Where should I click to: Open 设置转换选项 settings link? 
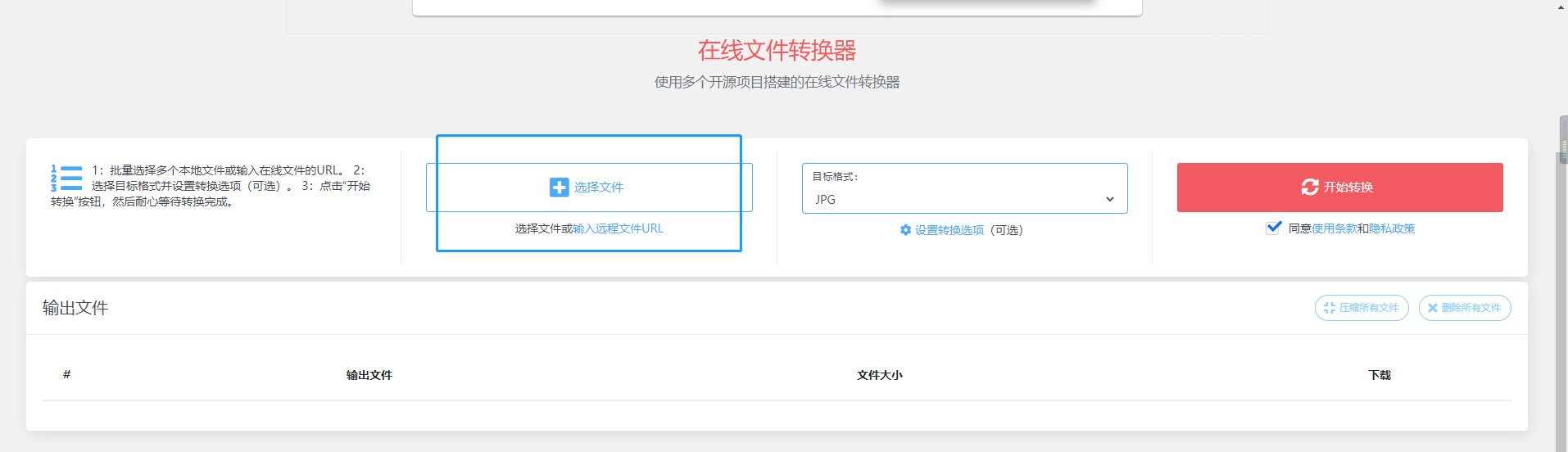click(x=949, y=230)
